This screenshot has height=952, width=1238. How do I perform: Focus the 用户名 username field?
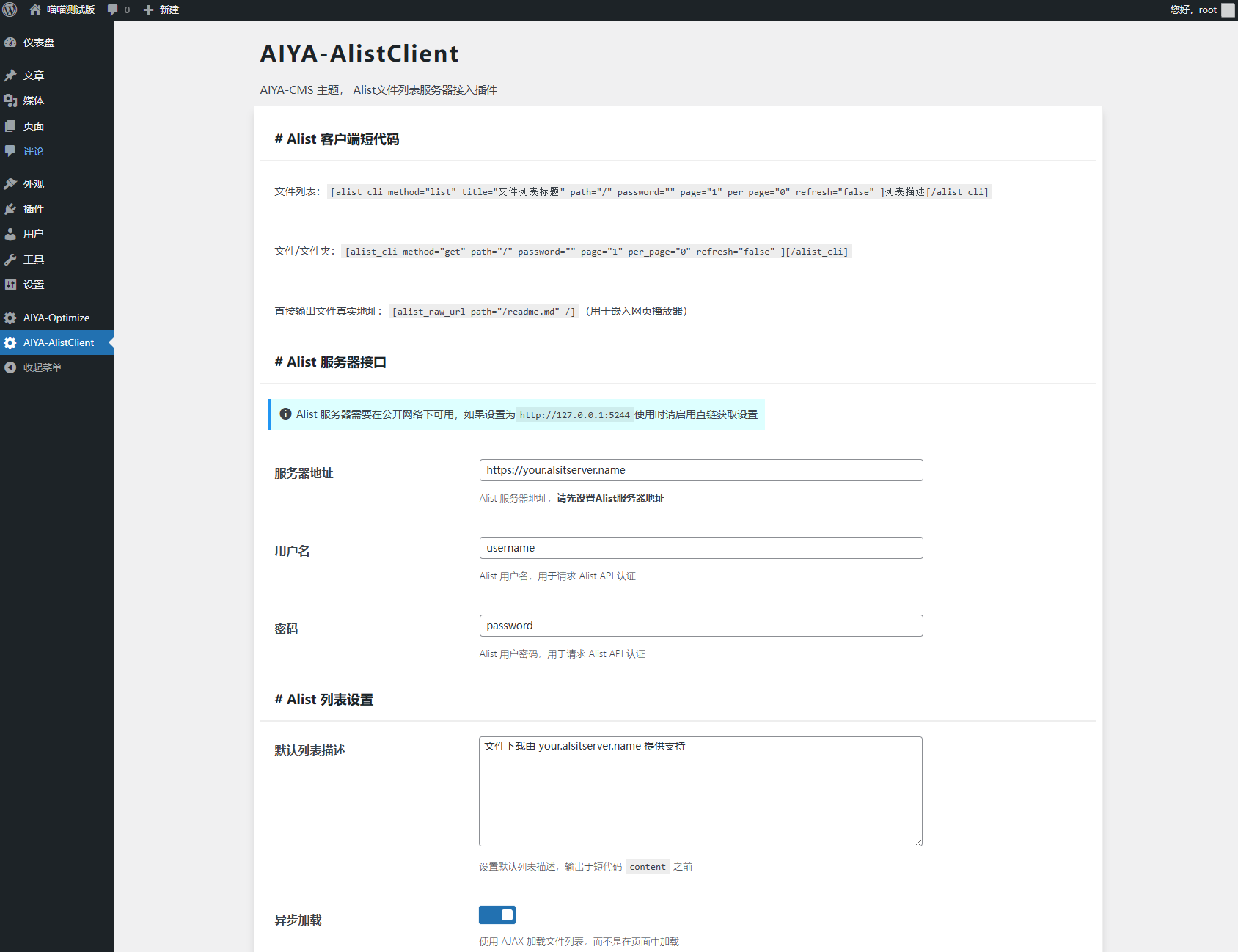point(700,548)
